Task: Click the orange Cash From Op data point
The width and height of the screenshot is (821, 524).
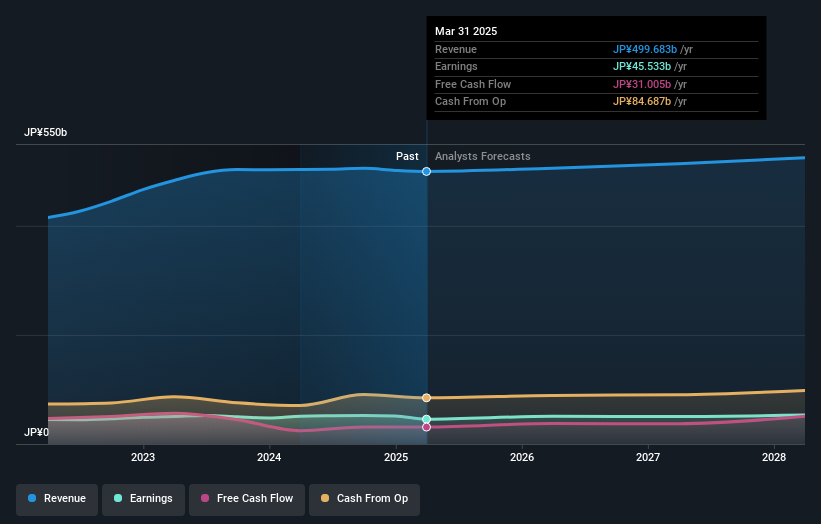Action: point(427,398)
